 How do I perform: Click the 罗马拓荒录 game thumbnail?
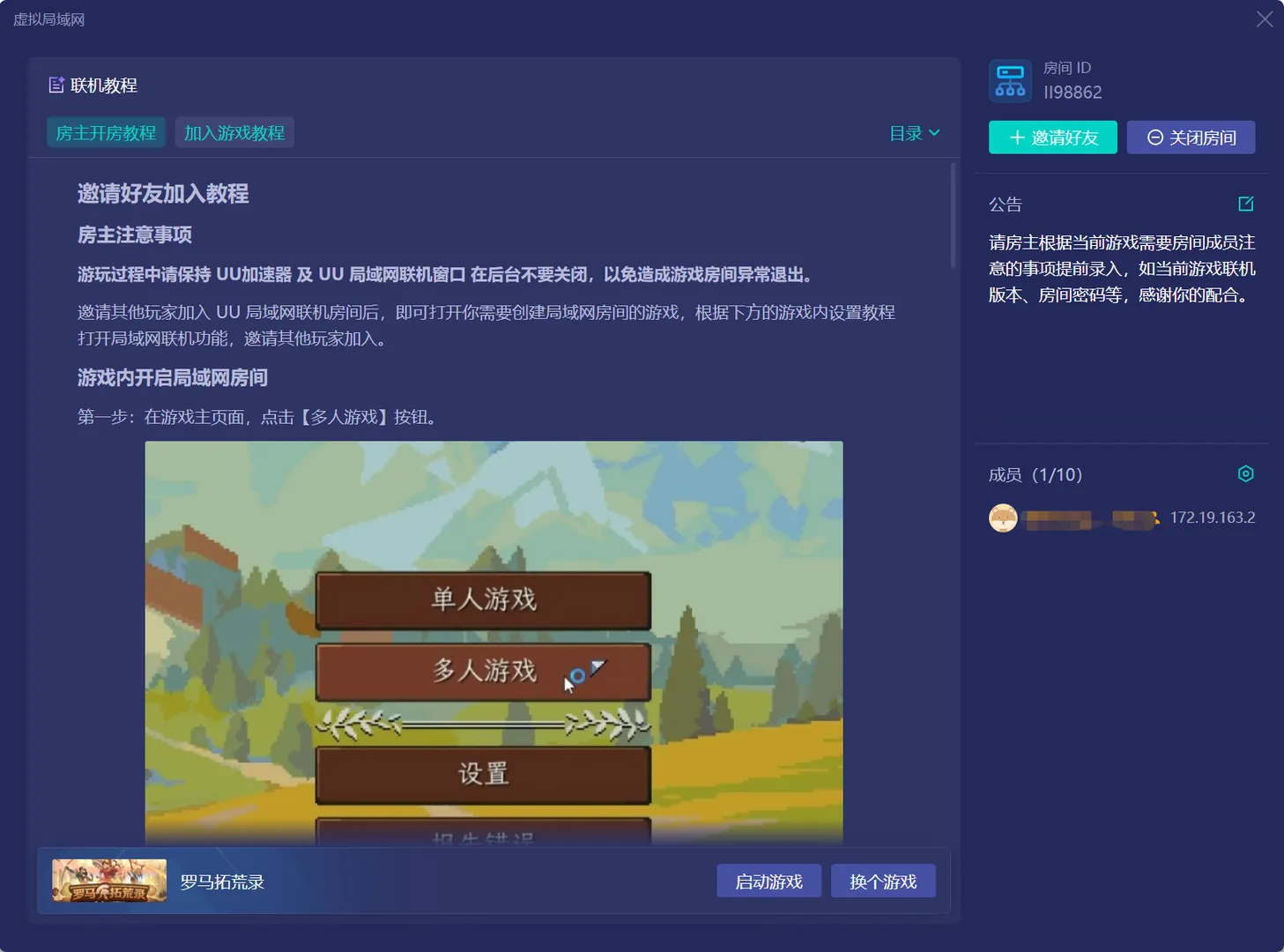pyautogui.click(x=109, y=881)
